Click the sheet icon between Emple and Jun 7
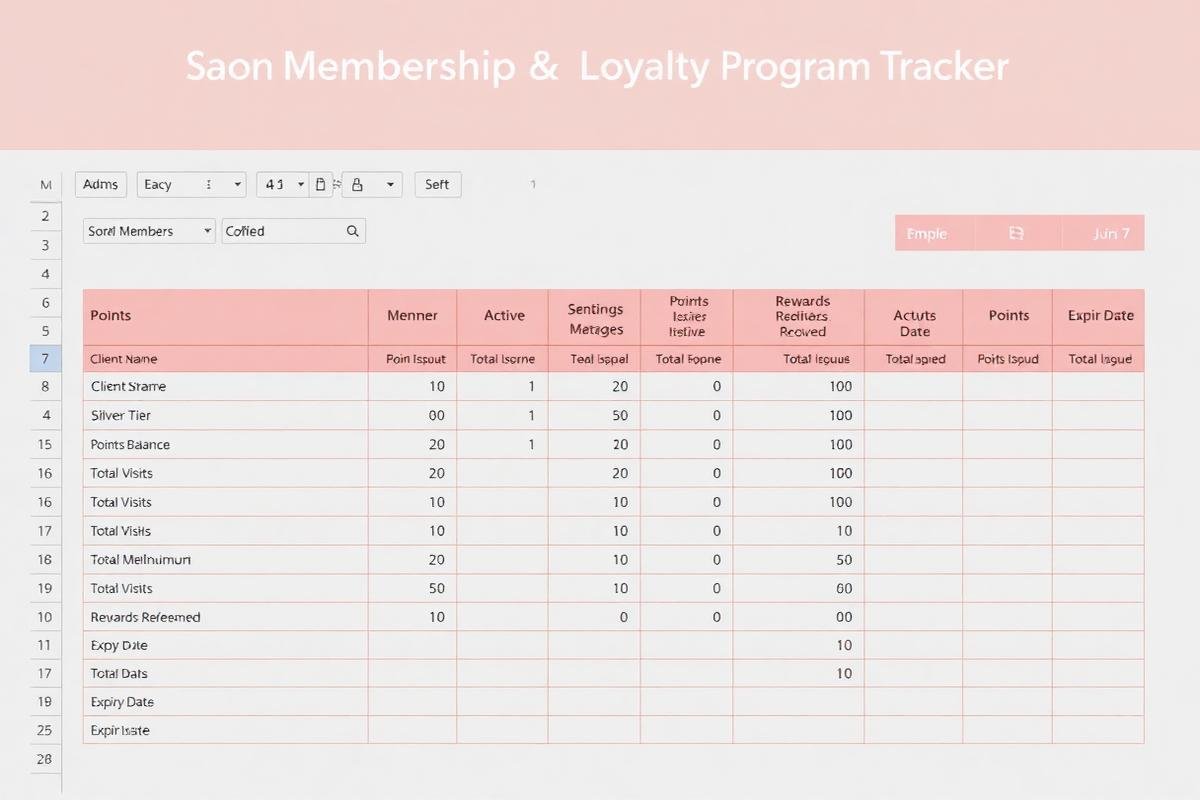The height and width of the screenshot is (800, 1200). click(x=1016, y=233)
